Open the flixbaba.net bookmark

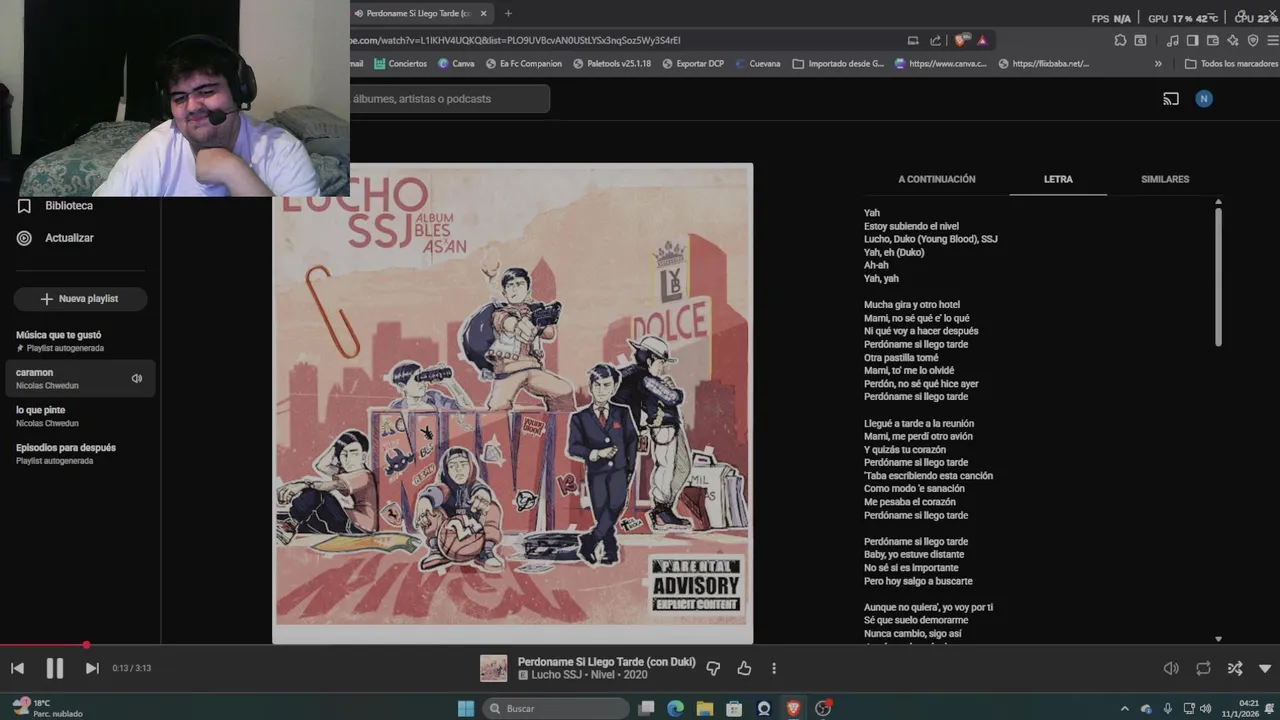1043,64
